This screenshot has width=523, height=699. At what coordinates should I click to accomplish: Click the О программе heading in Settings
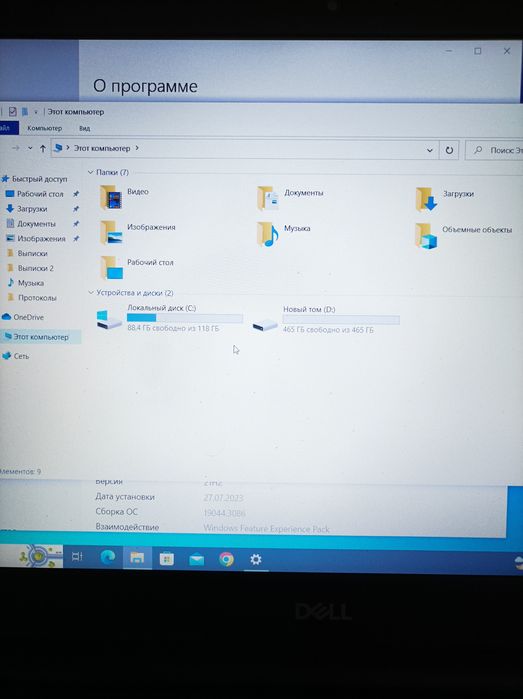point(145,86)
